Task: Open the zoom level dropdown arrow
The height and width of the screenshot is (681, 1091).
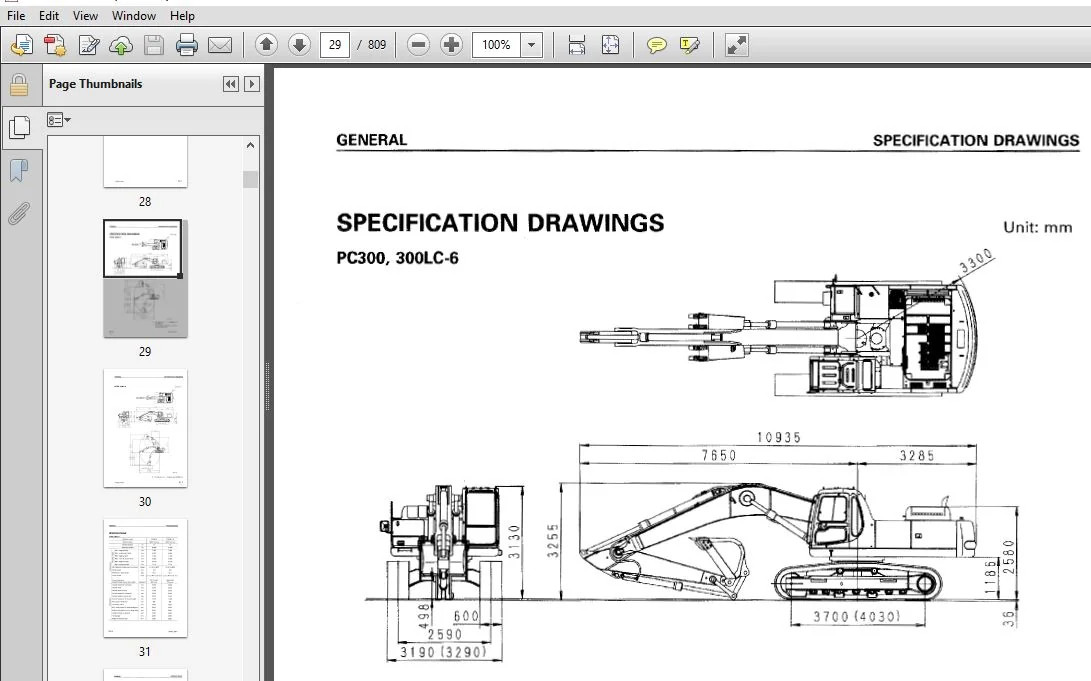Action: pyautogui.click(x=532, y=45)
